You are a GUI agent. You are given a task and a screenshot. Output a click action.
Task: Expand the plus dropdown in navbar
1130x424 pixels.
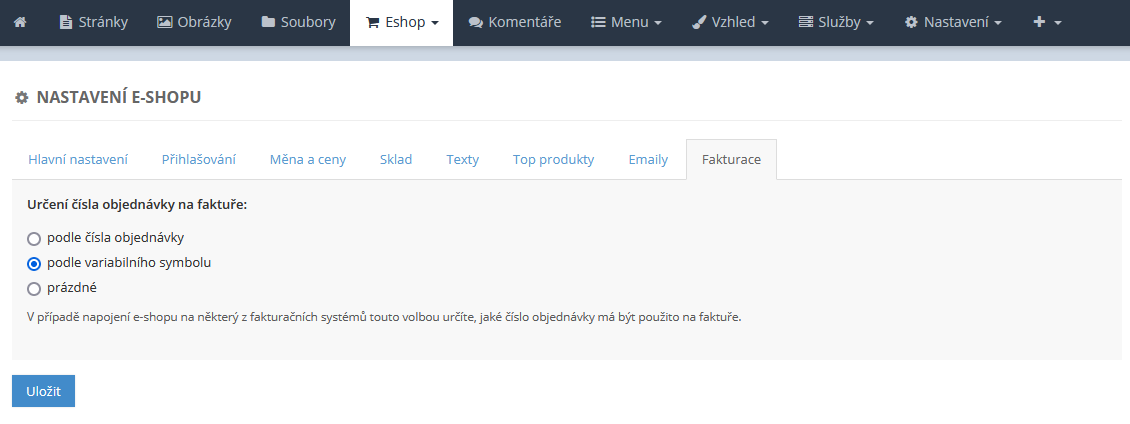pos(1047,22)
